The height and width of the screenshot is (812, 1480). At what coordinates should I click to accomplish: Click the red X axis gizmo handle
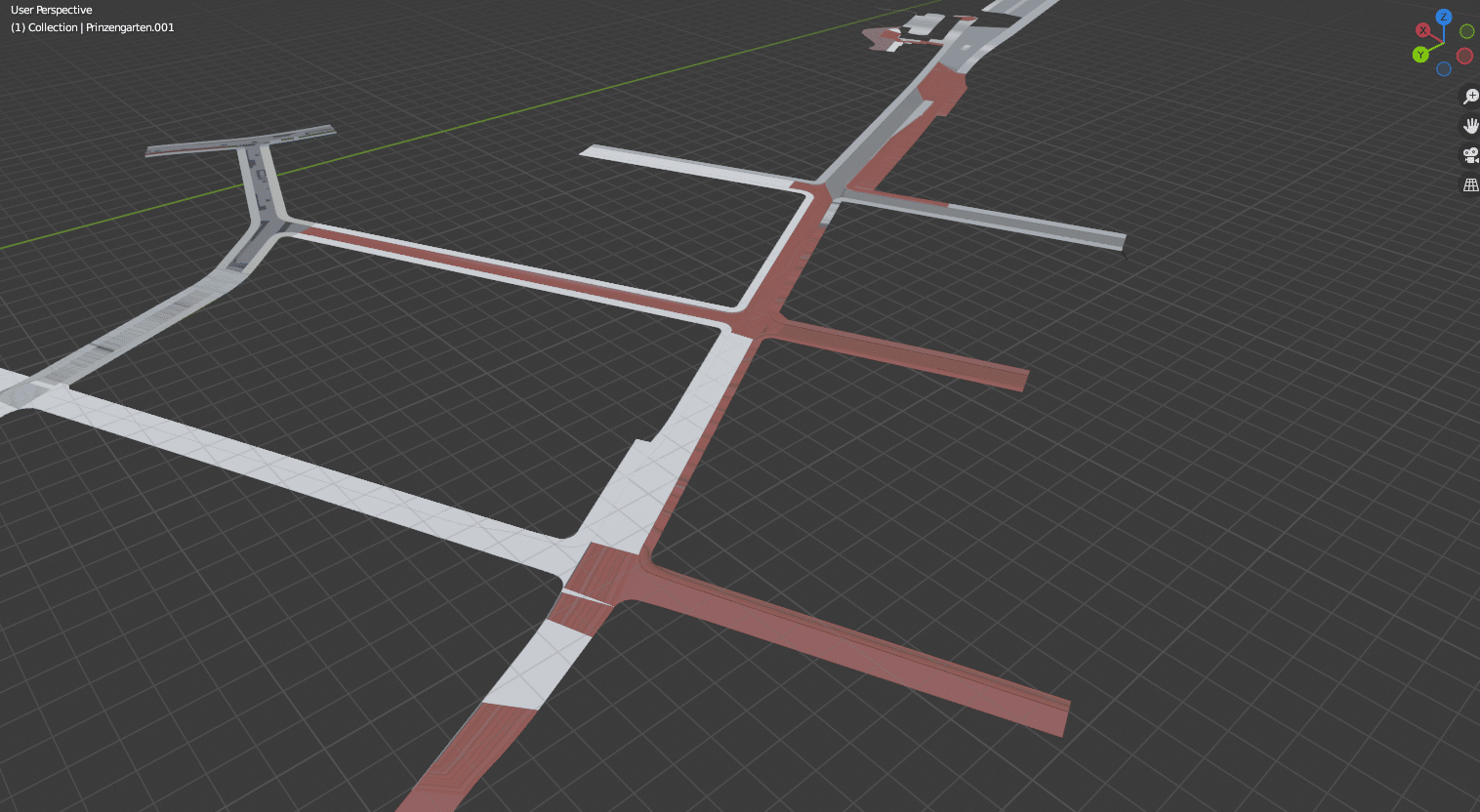click(1422, 30)
